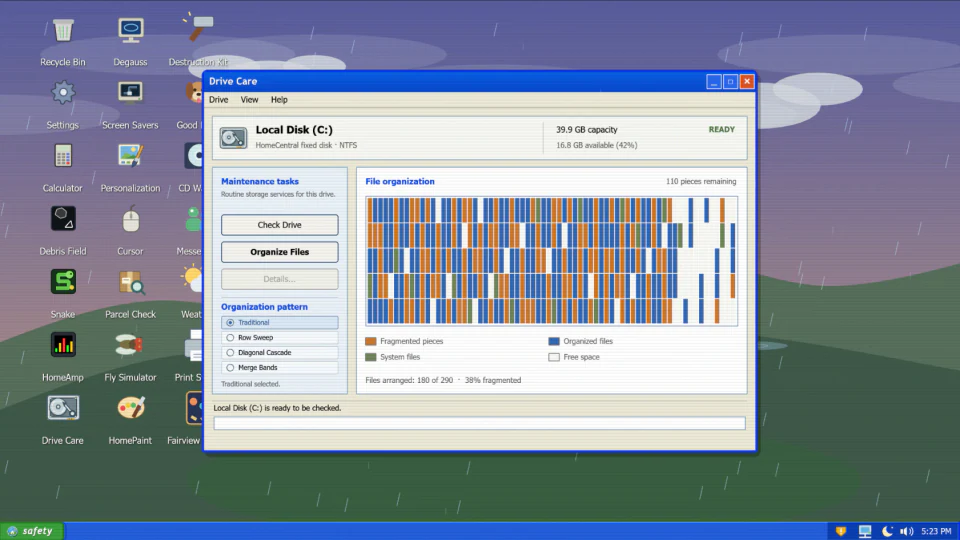
Task: Click the "Traditional selected." status text
Action: point(250,384)
